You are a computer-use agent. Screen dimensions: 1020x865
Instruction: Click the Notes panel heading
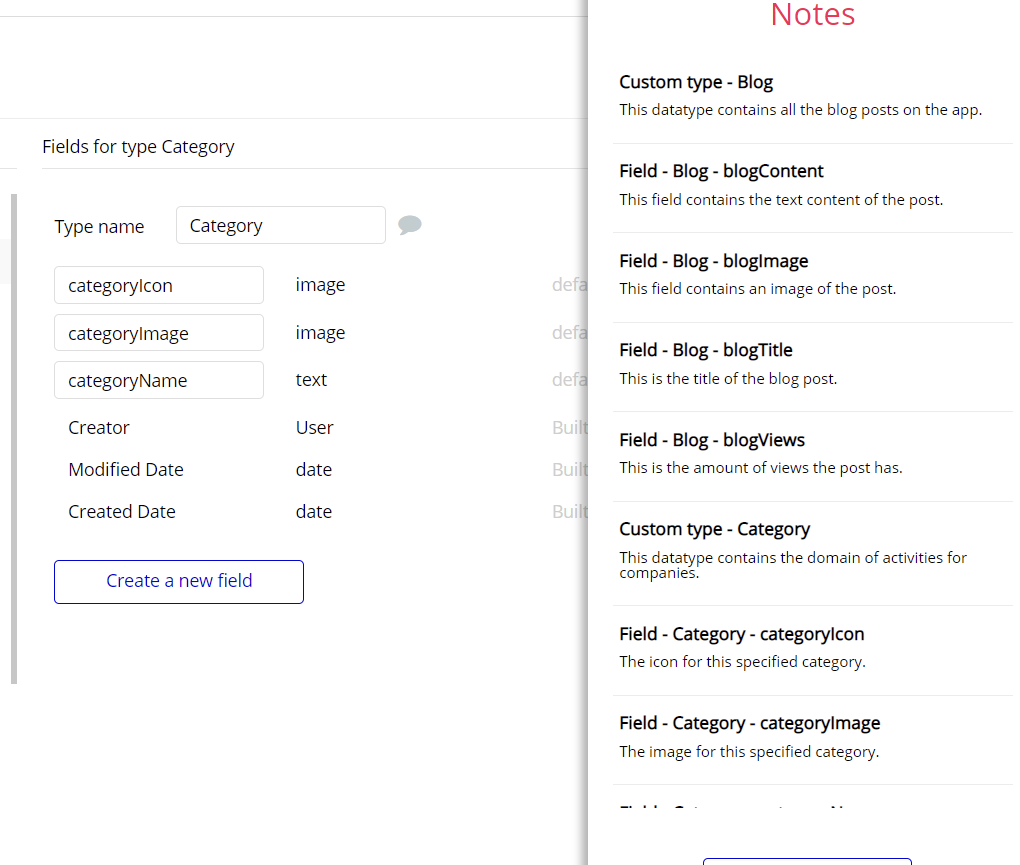[x=812, y=15]
